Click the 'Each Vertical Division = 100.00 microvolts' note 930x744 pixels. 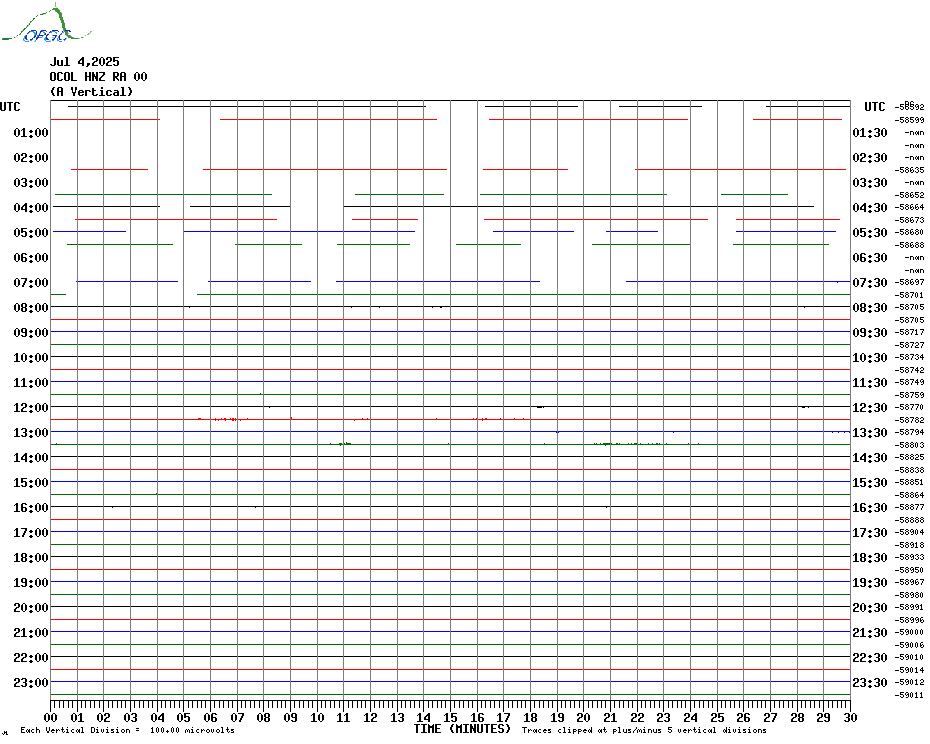[128, 730]
